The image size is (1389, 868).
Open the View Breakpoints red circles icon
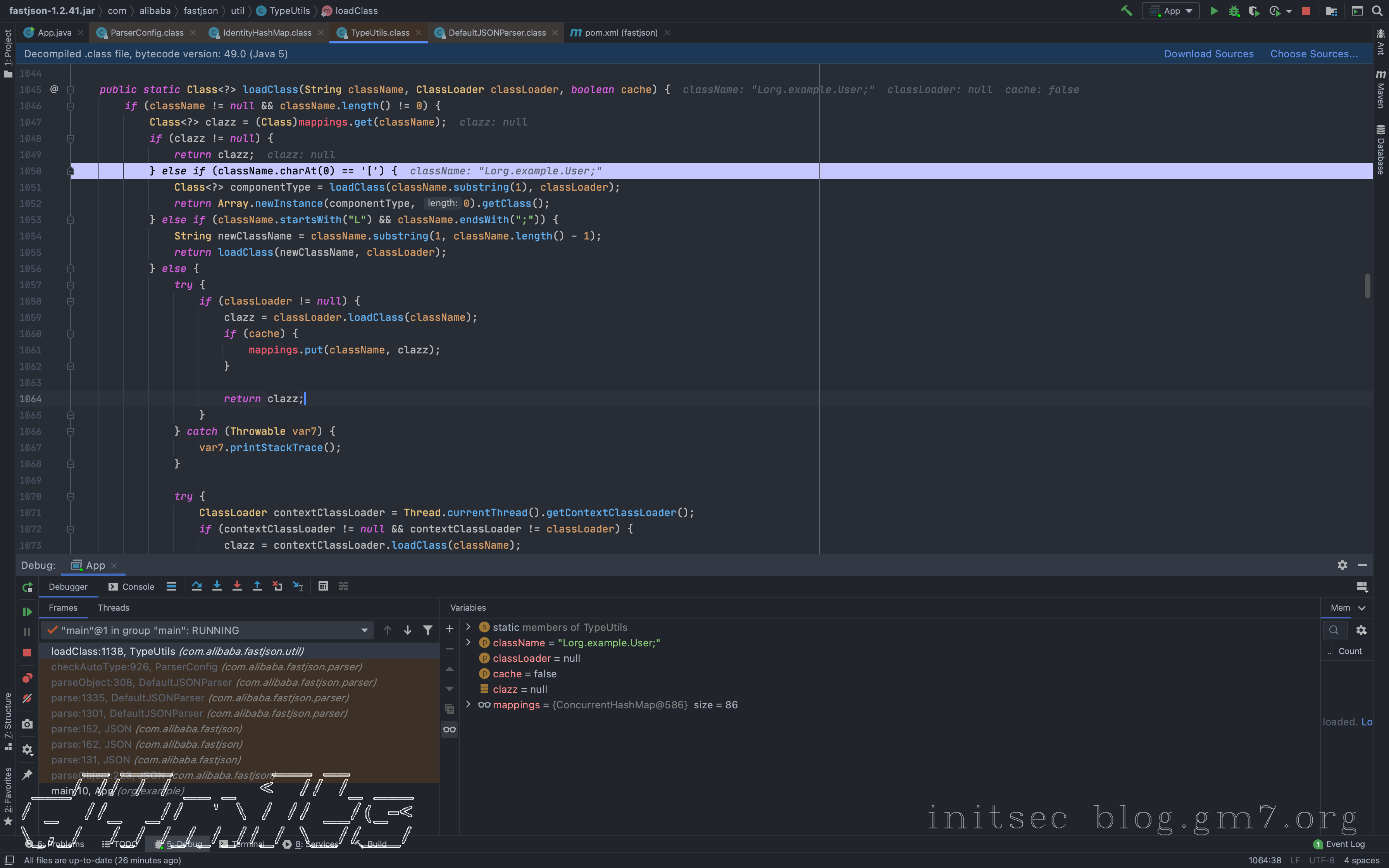pos(27,678)
